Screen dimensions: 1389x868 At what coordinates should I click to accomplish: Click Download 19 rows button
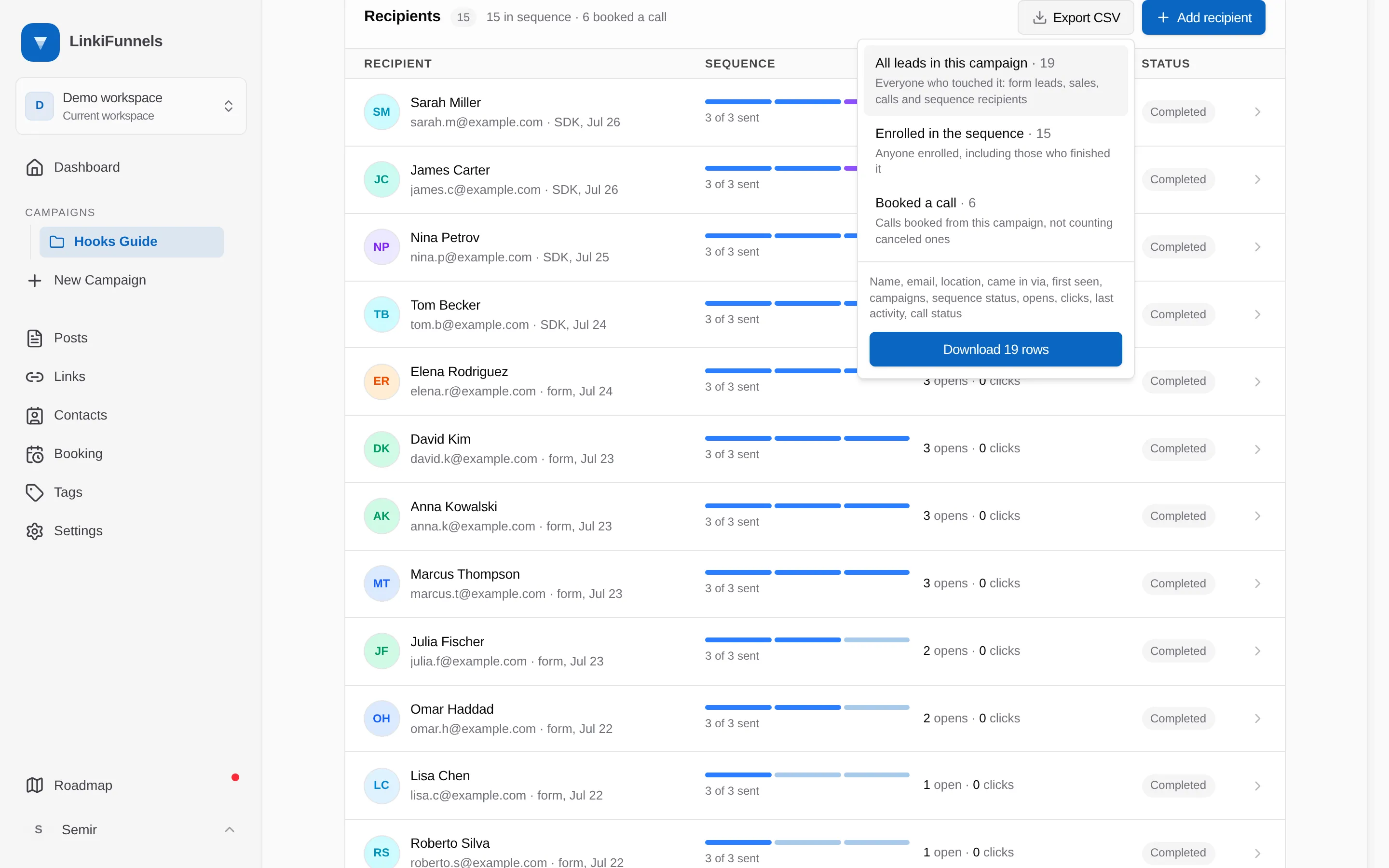(x=996, y=349)
